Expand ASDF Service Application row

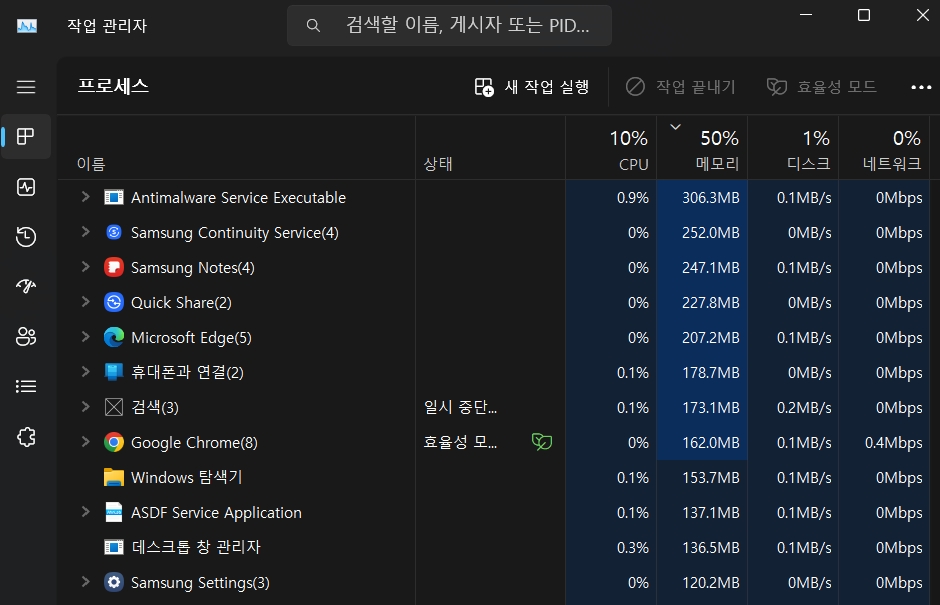tap(85, 511)
